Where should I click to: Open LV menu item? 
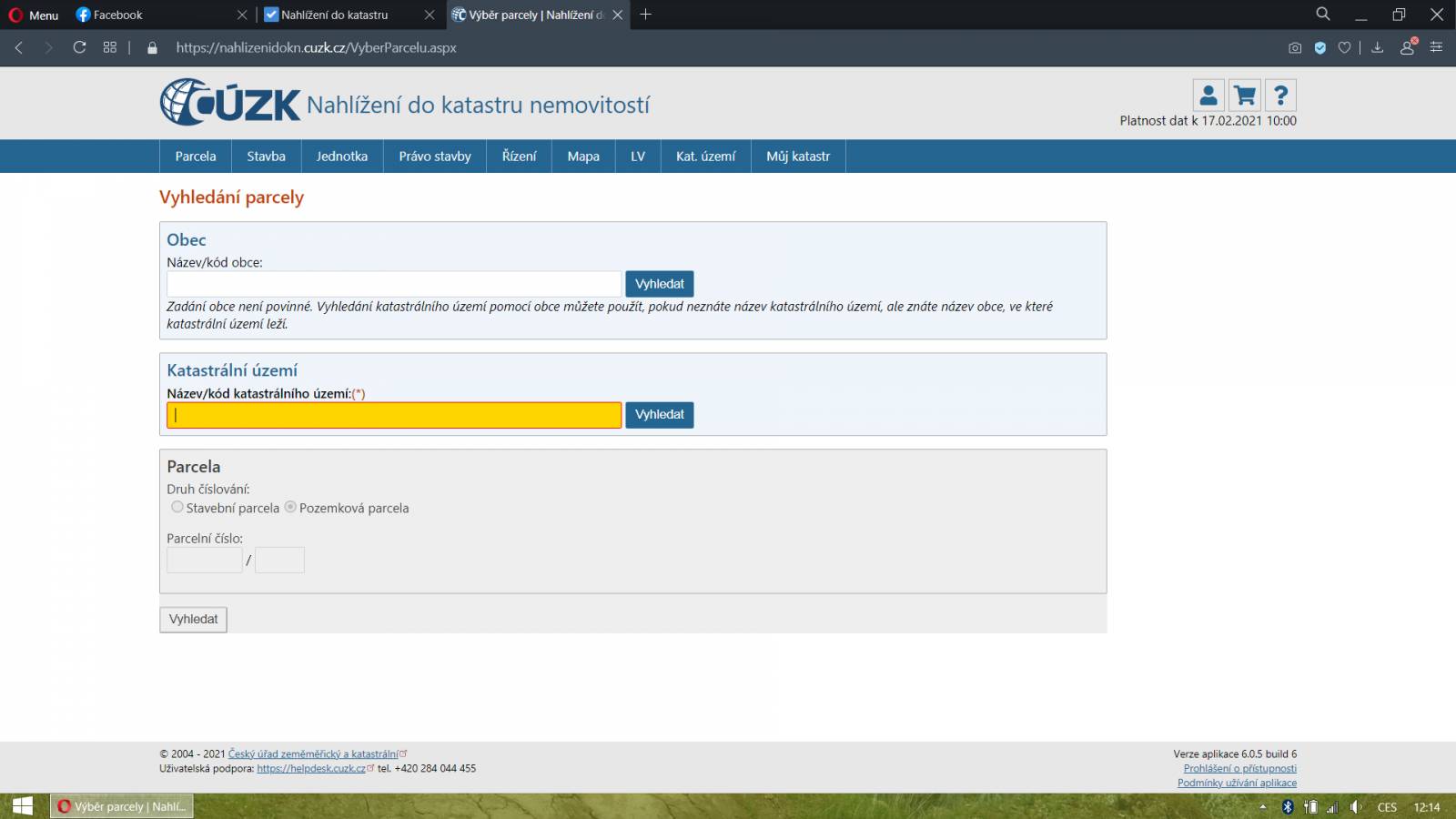point(638,157)
